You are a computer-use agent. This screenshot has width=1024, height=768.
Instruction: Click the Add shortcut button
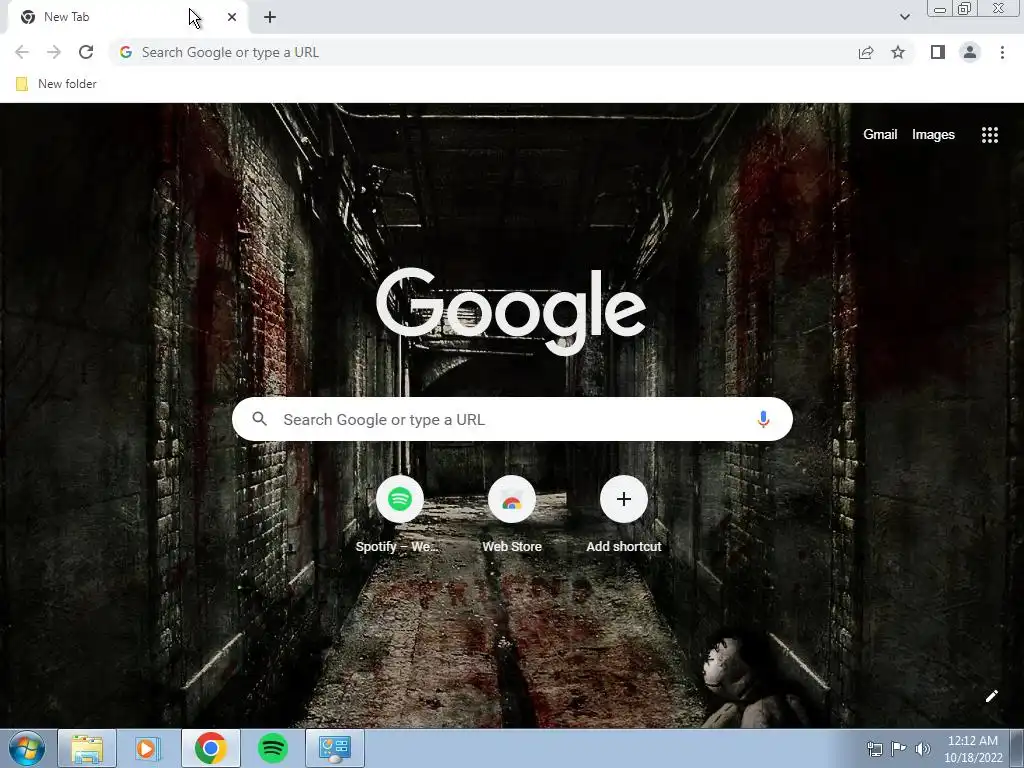pyautogui.click(x=624, y=515)
